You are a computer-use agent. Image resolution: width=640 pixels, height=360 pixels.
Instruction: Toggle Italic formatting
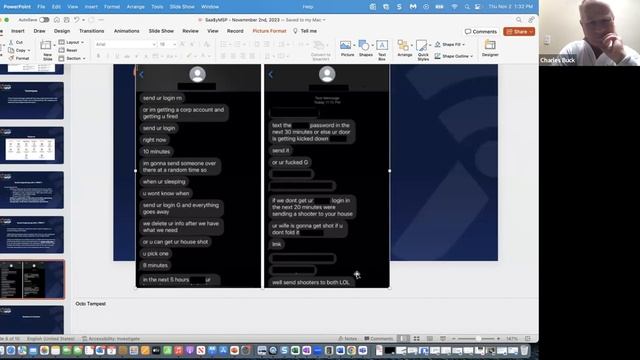click(x=108, y=56)
